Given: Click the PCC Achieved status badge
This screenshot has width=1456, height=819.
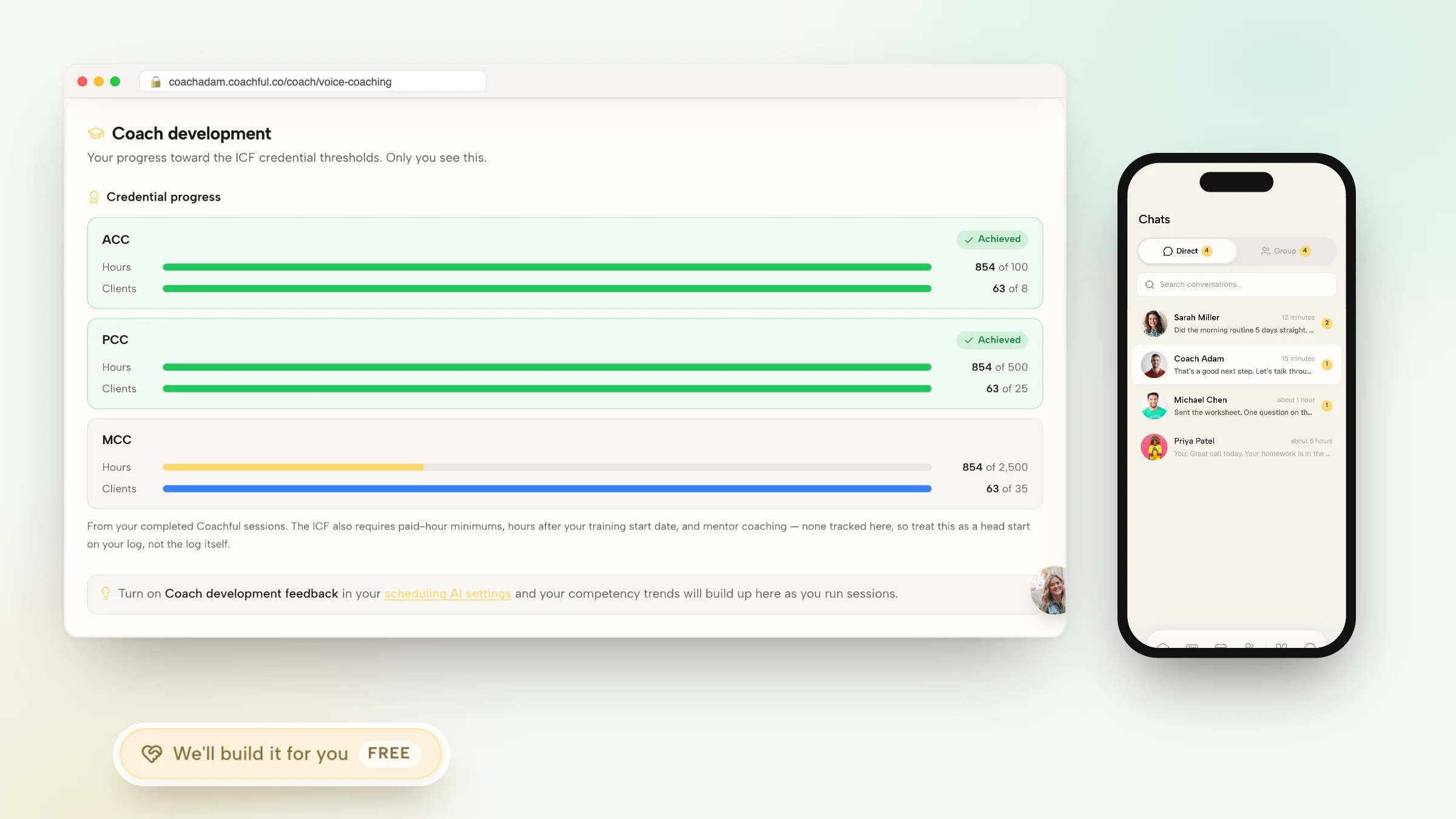Looking at the screenshot, I should [993, 340].
